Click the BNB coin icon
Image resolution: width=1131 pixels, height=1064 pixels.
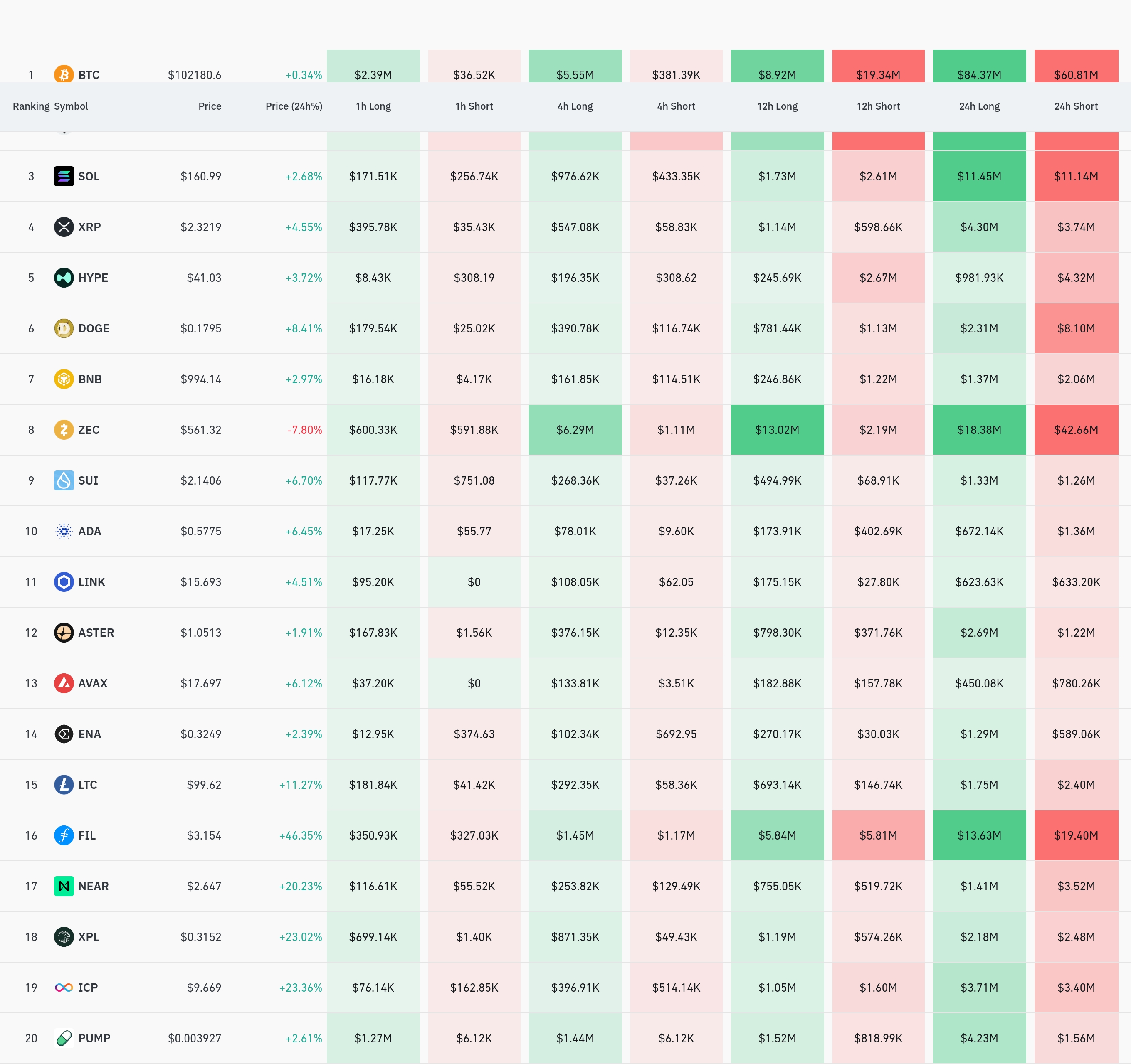(64, 379)
